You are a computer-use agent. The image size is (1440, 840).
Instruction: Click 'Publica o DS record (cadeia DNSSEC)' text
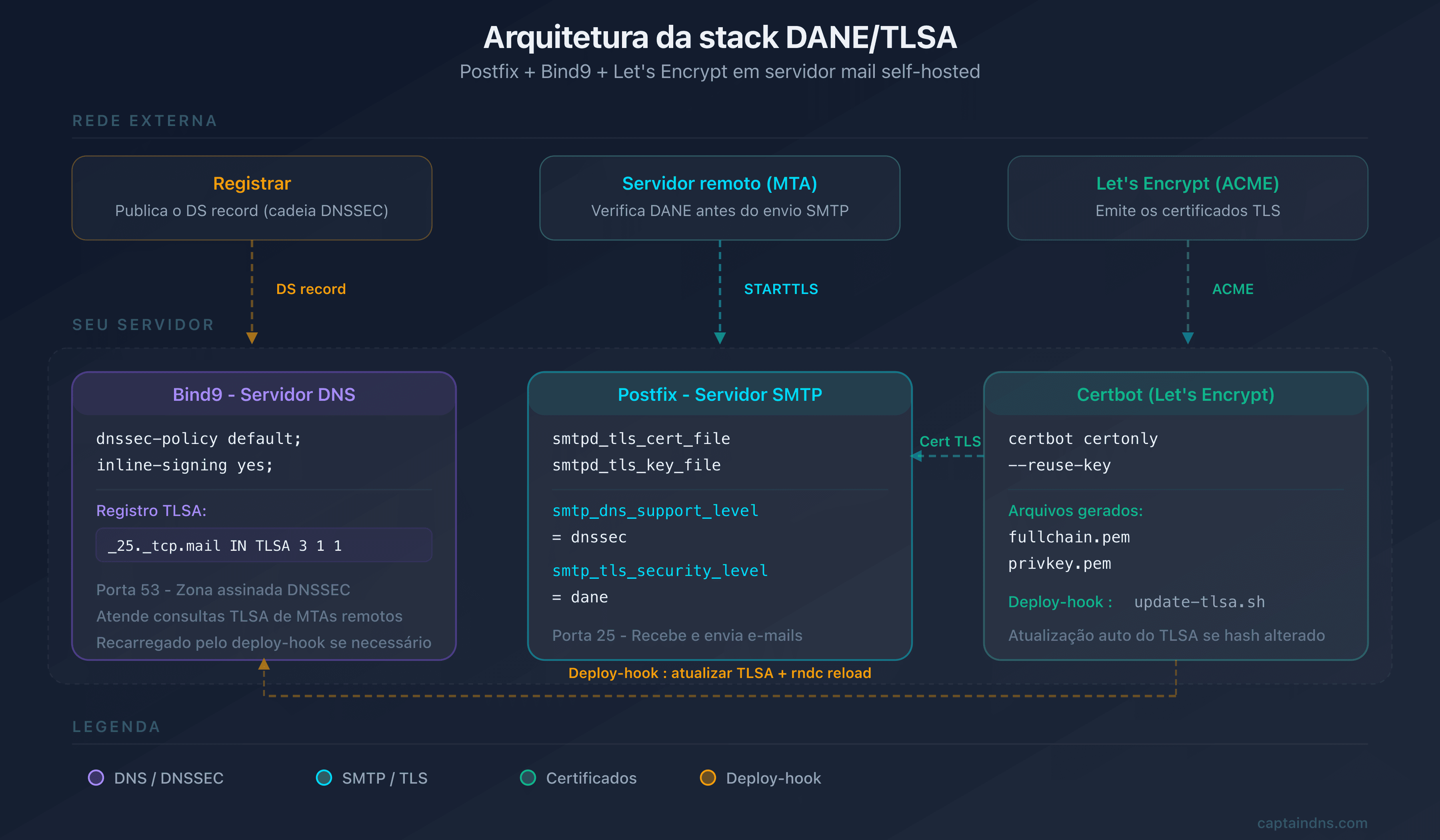252,211
